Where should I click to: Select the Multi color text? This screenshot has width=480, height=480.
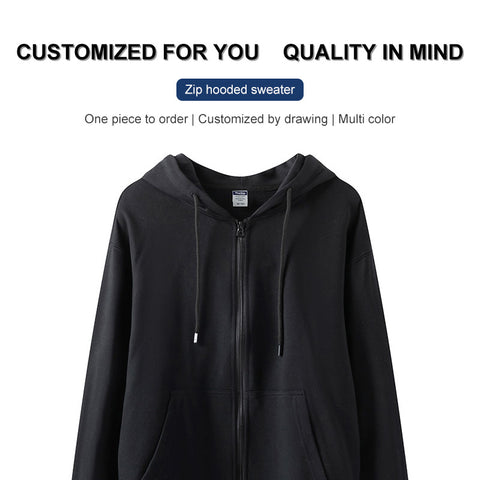(367, 119)
